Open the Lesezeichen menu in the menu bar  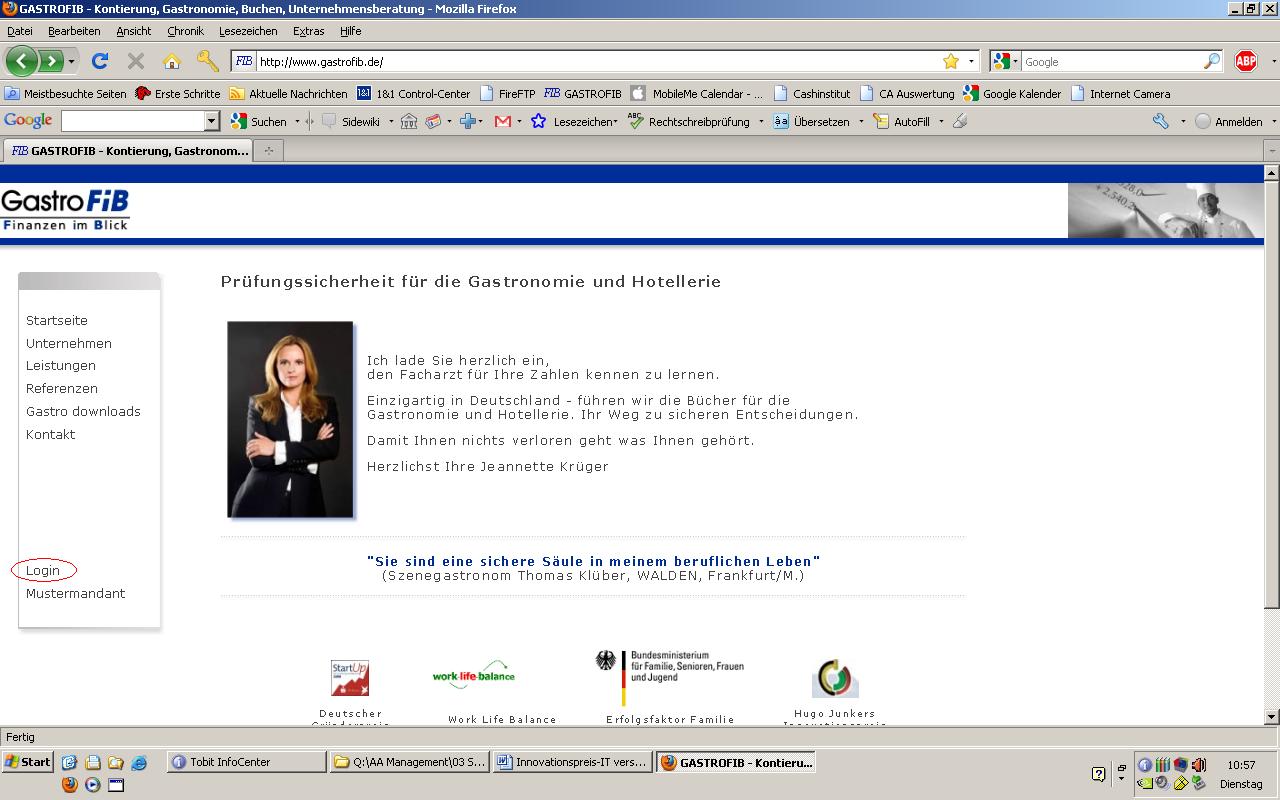click(x=248, y=31)
